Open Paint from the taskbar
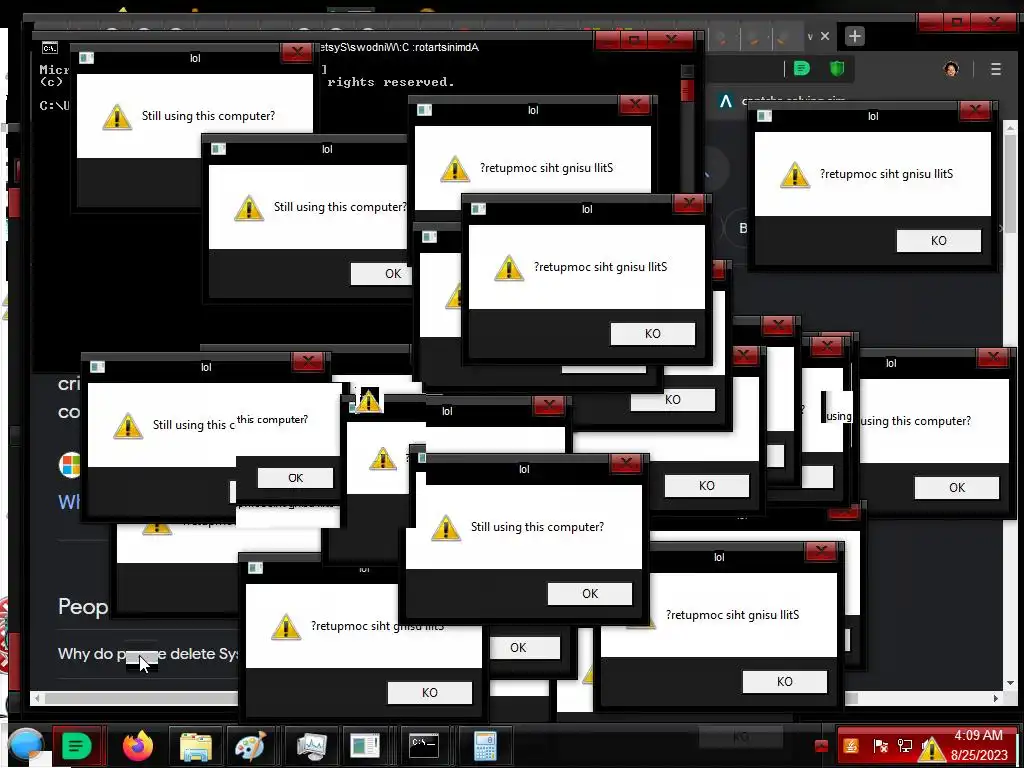The height and width of the screenshot is (768, 1024). click(x=250, y=746)
